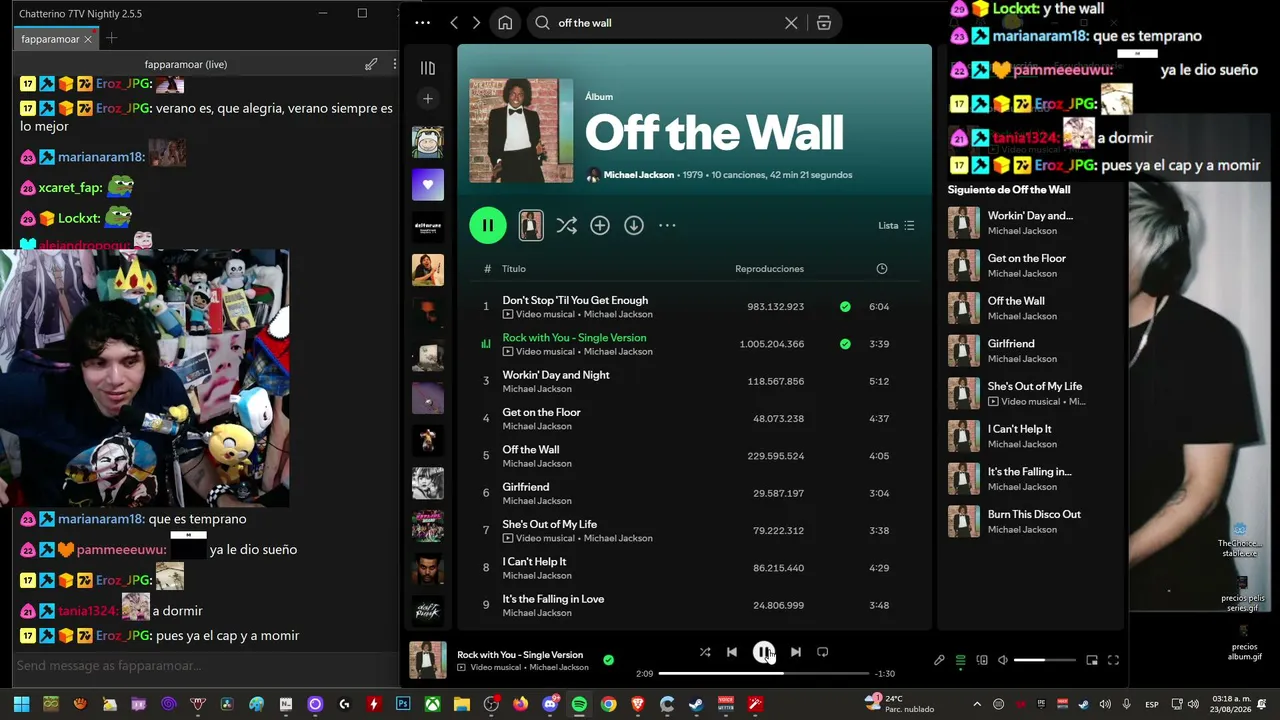This screenshot has width=1280, height=720.
Task: Open the Windows Start menu
Action: tap(21, 704)
